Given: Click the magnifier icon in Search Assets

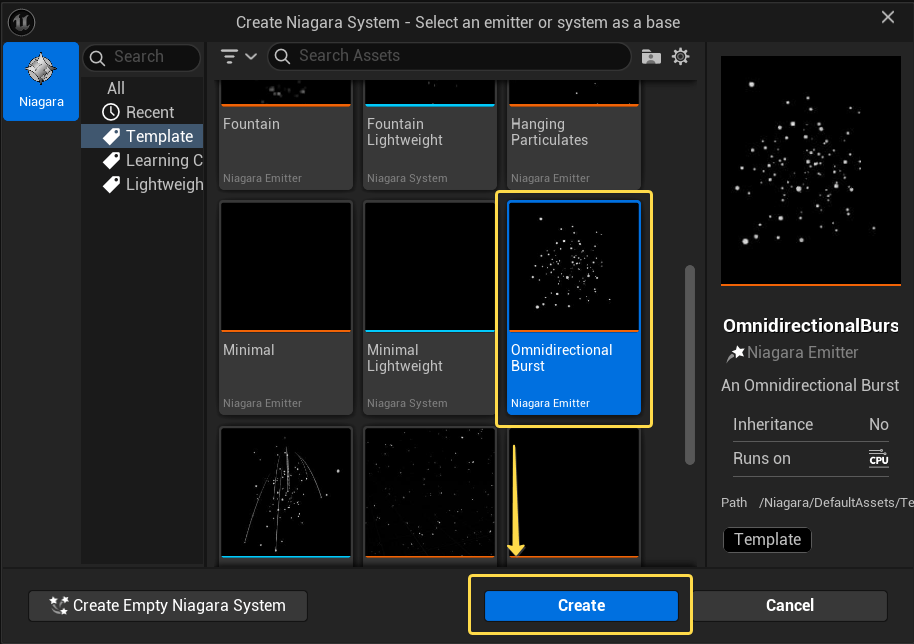Looking at the screenshot, I should (283, 56).
